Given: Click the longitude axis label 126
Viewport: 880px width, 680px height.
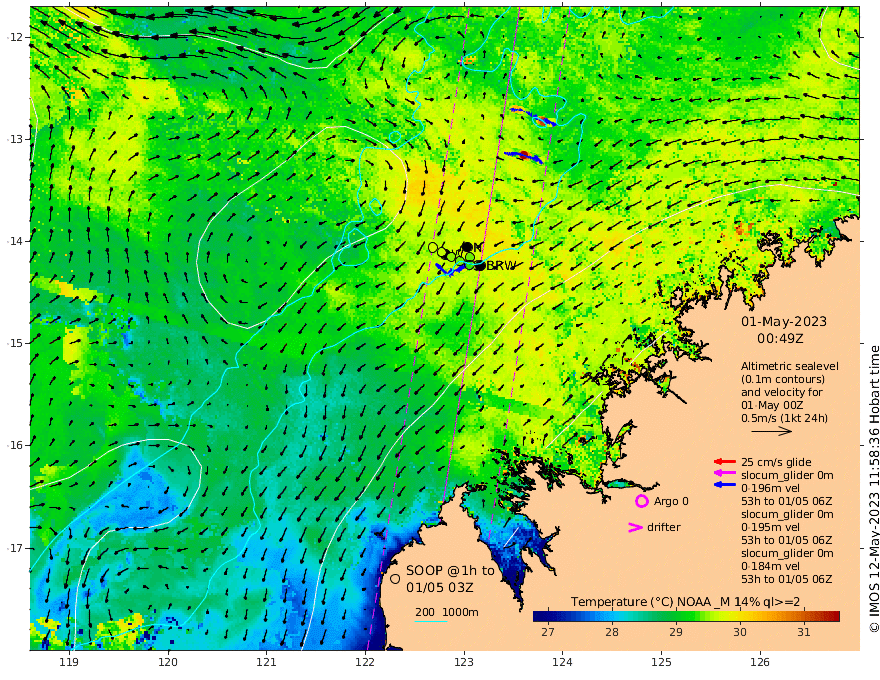Looking at the screenshot, I should [760, 662].
